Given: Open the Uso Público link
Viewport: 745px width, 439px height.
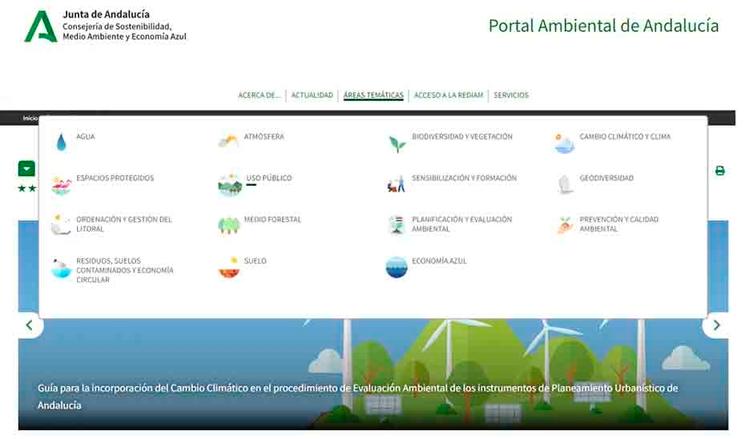Looking at the screenshot, I should coord(269,178).
